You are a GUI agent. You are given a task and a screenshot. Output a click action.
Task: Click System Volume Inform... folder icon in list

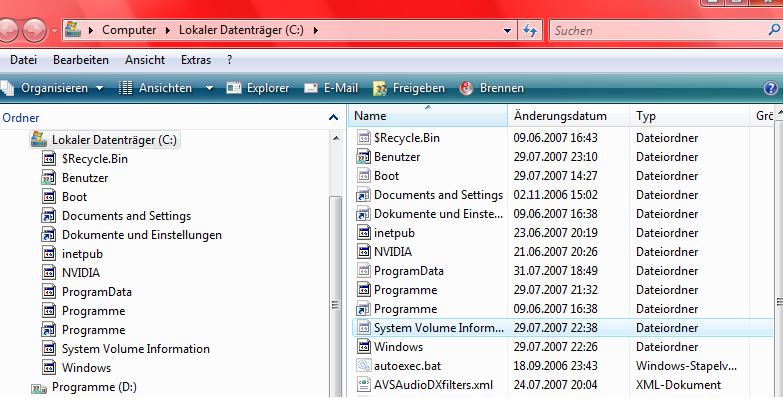coord(364,328)
